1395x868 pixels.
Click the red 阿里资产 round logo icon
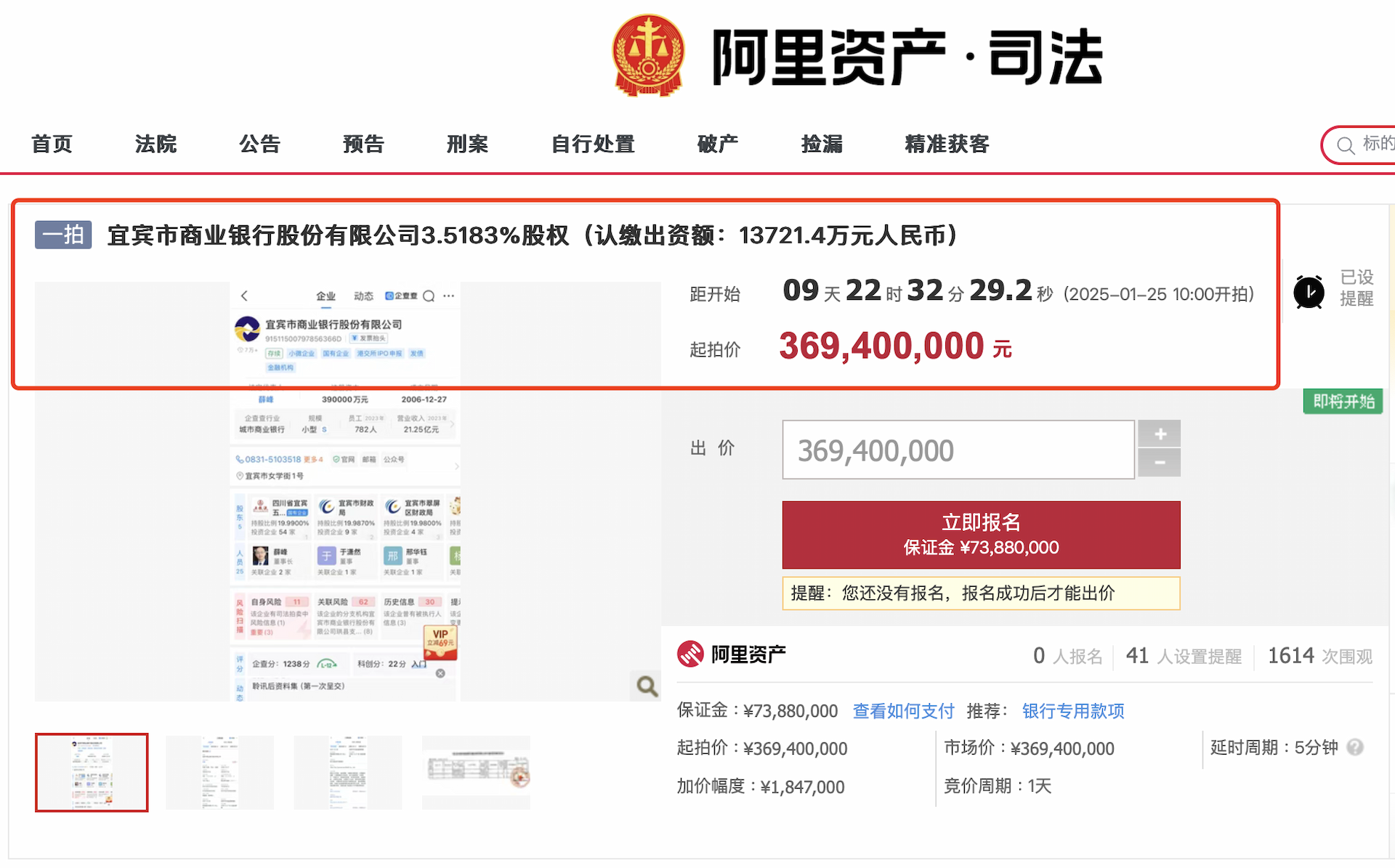[x=690, y=654]
